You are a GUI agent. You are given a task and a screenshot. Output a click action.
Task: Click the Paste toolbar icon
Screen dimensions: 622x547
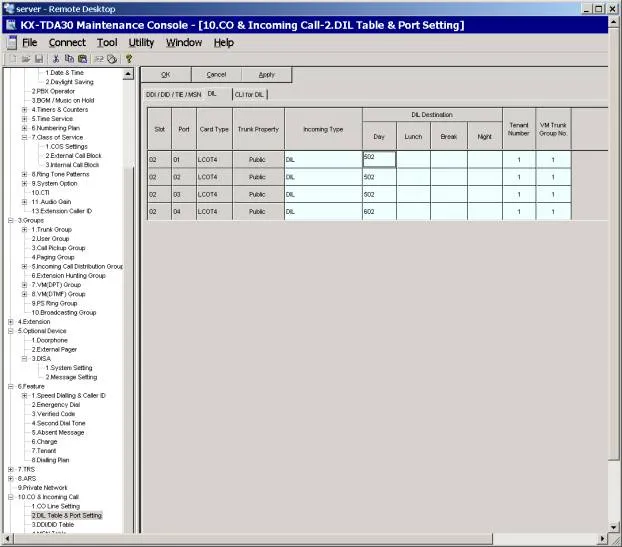click(82, 59)
